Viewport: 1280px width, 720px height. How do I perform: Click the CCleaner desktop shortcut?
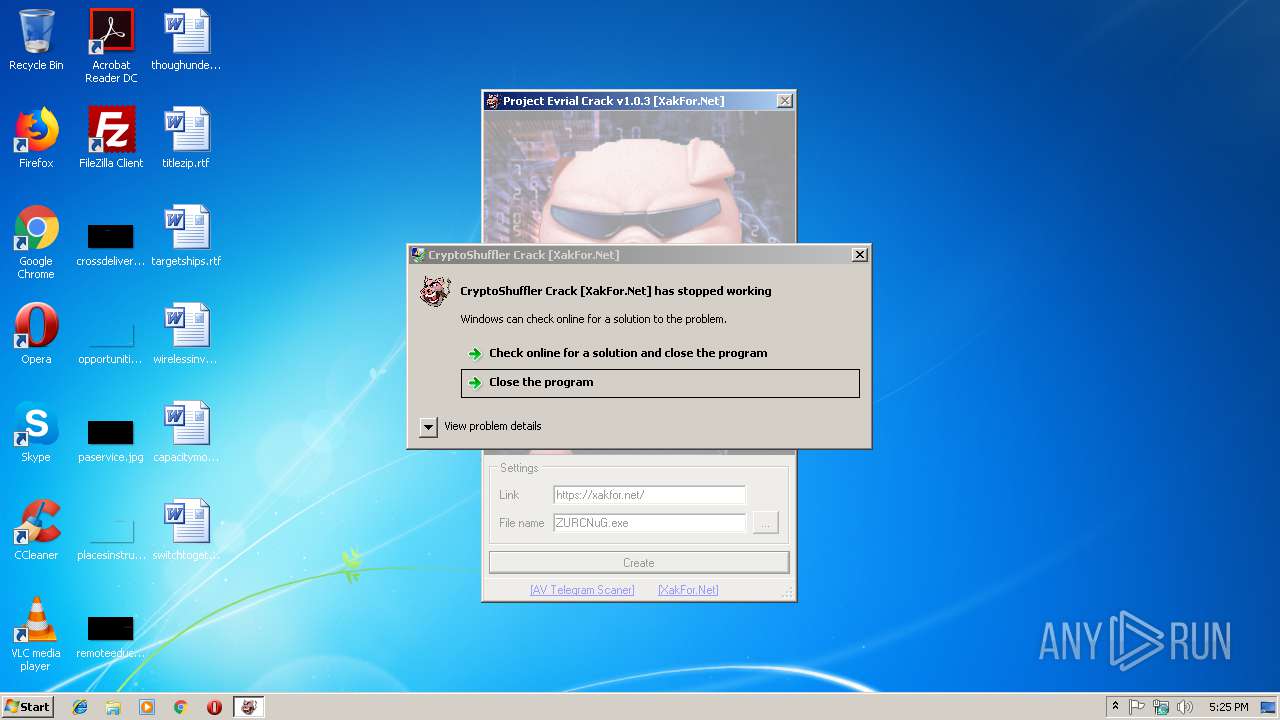[x=36, y=530]
